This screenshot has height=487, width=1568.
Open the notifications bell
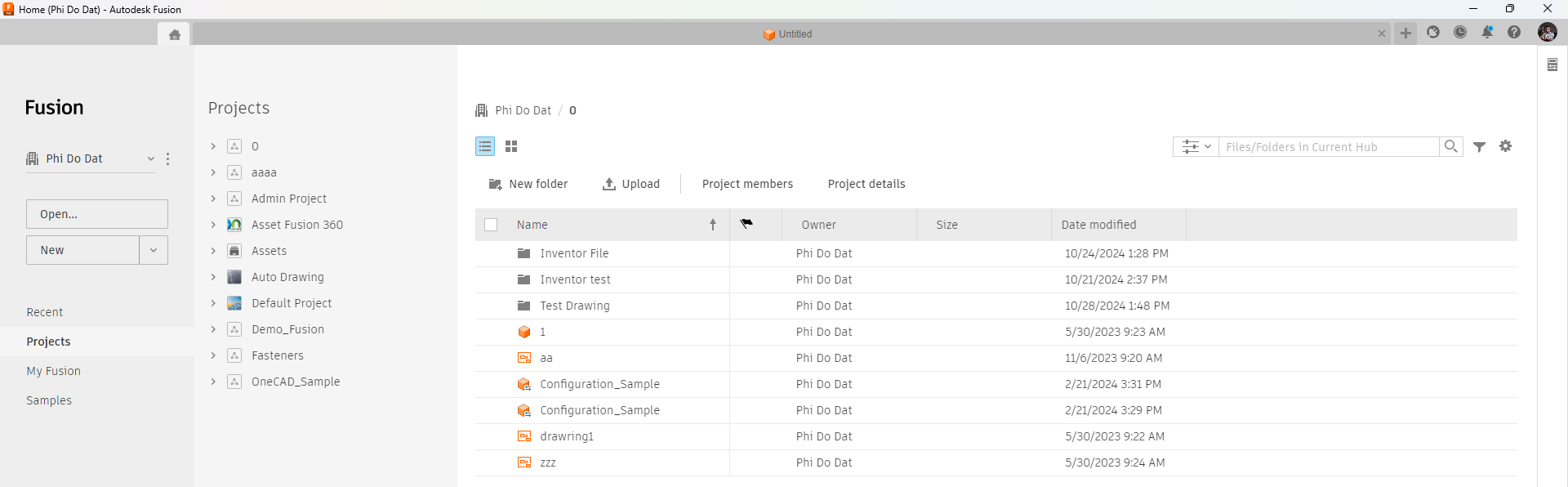(1487, 32)
